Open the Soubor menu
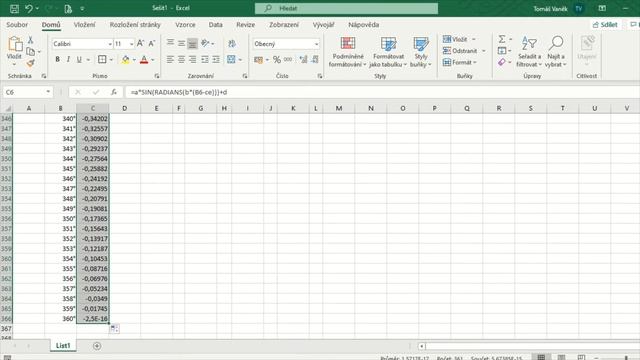The height and width of the screenshot is (360, 640). 17,24
